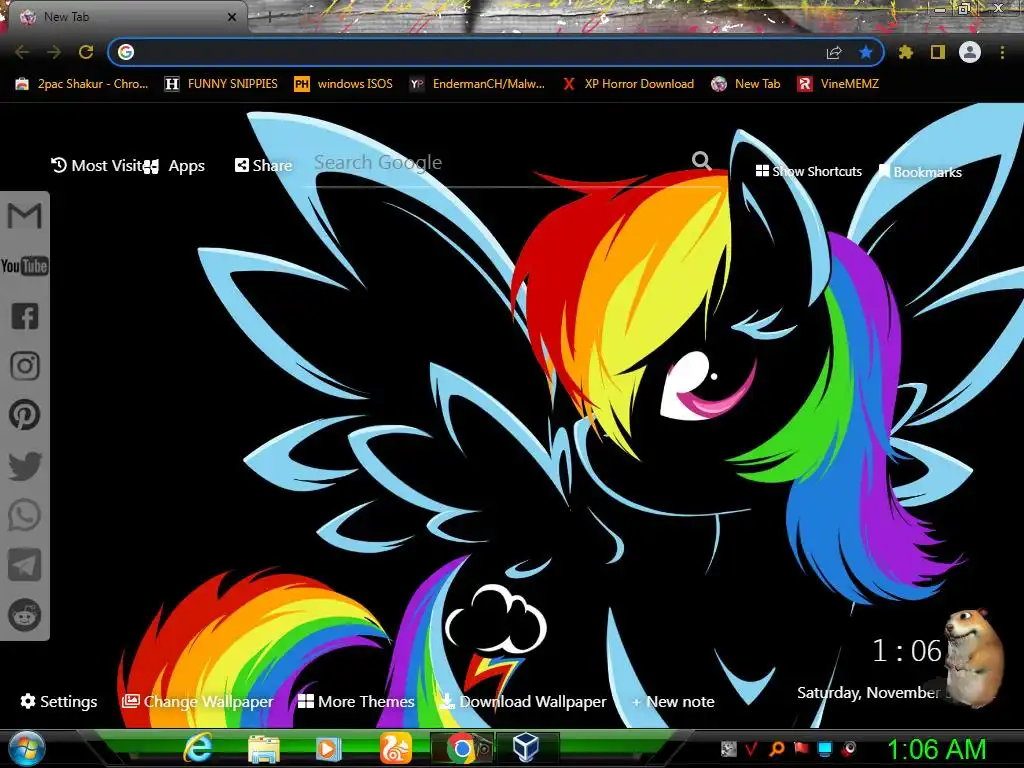Click the Share button
The width and height of the screenshot is (1024, 768).
click(x=263, y=165)
